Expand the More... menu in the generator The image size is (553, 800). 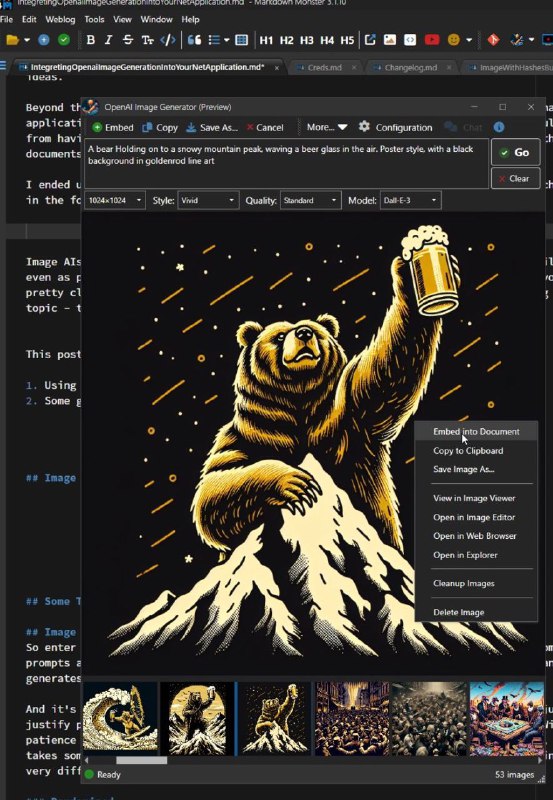[326, 127]
